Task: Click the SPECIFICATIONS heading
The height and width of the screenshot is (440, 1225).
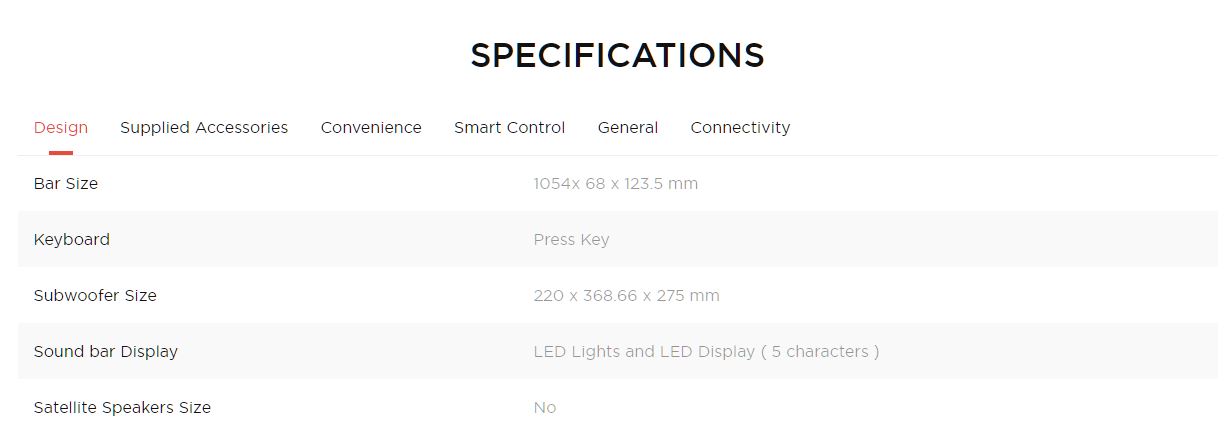Action: [x=617, y=56]
